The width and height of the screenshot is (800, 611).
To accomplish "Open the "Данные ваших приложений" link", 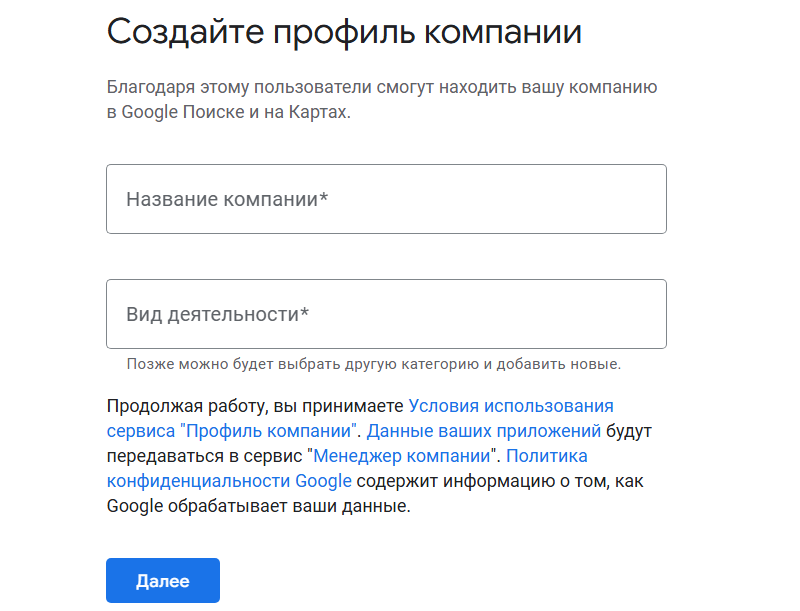I will tap(483, 431).
